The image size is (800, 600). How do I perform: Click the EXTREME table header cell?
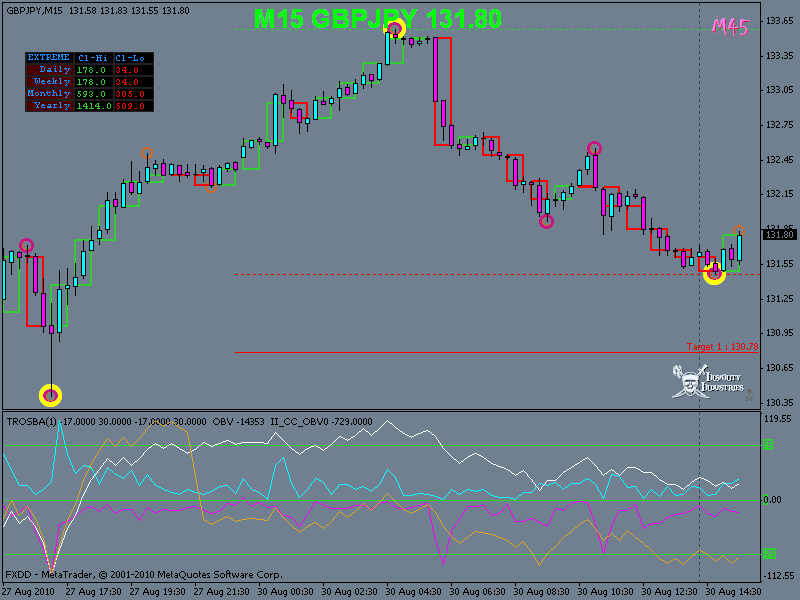pyautogui.click(x=48, y=58)
